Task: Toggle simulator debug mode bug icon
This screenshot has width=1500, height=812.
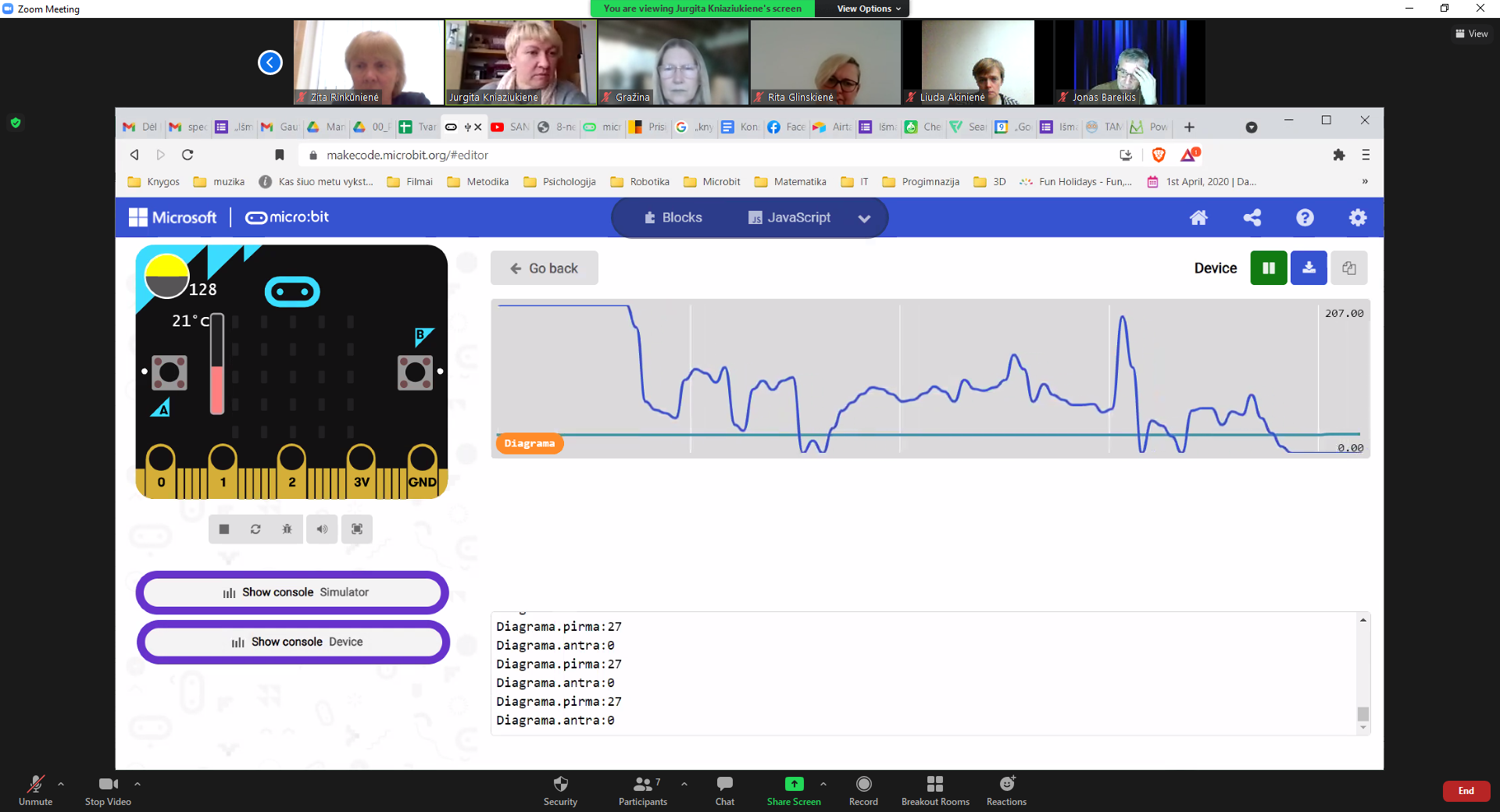Action: (287, 529)
